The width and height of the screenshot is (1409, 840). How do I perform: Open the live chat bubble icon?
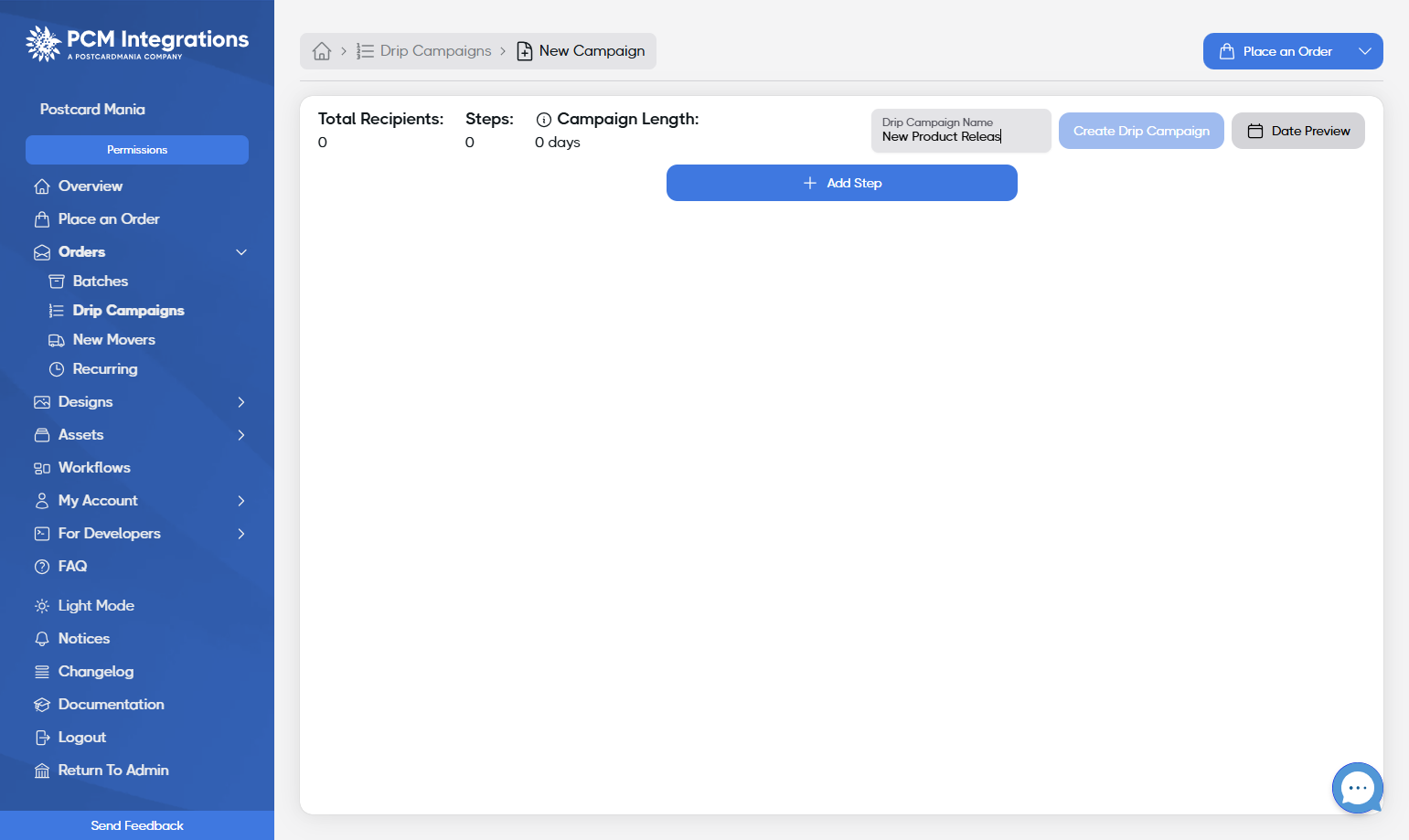1358,788
